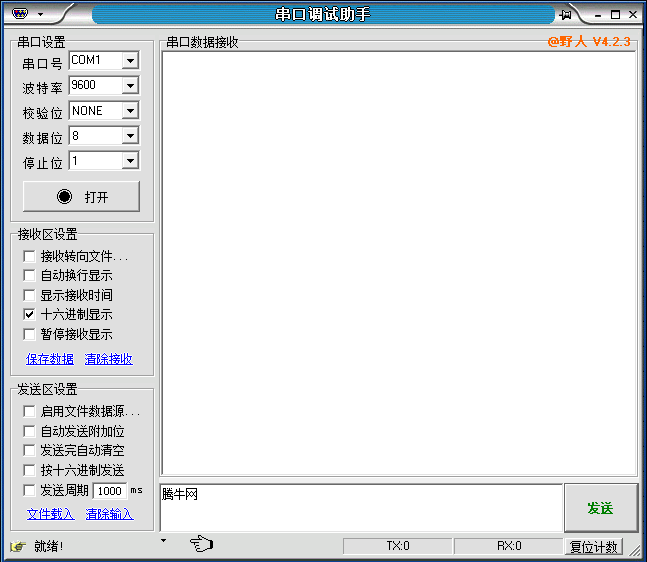Click the small arrow beside the title bar logo
647x562 pixels.
tap(40, 14)
